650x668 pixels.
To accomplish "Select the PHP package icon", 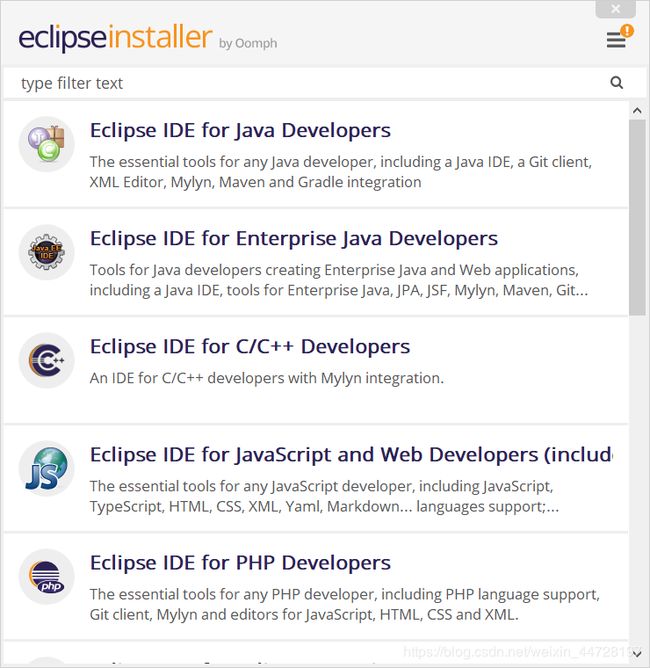I will [46, 577].
